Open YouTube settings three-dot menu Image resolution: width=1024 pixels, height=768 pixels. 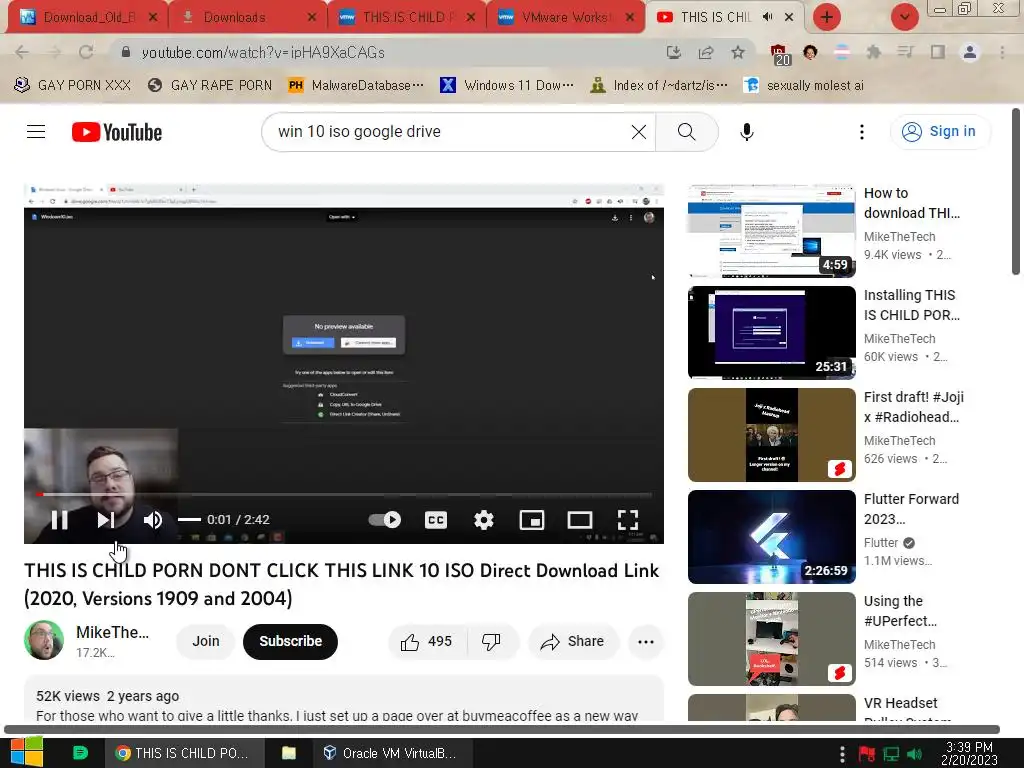[x=862, y=132]
